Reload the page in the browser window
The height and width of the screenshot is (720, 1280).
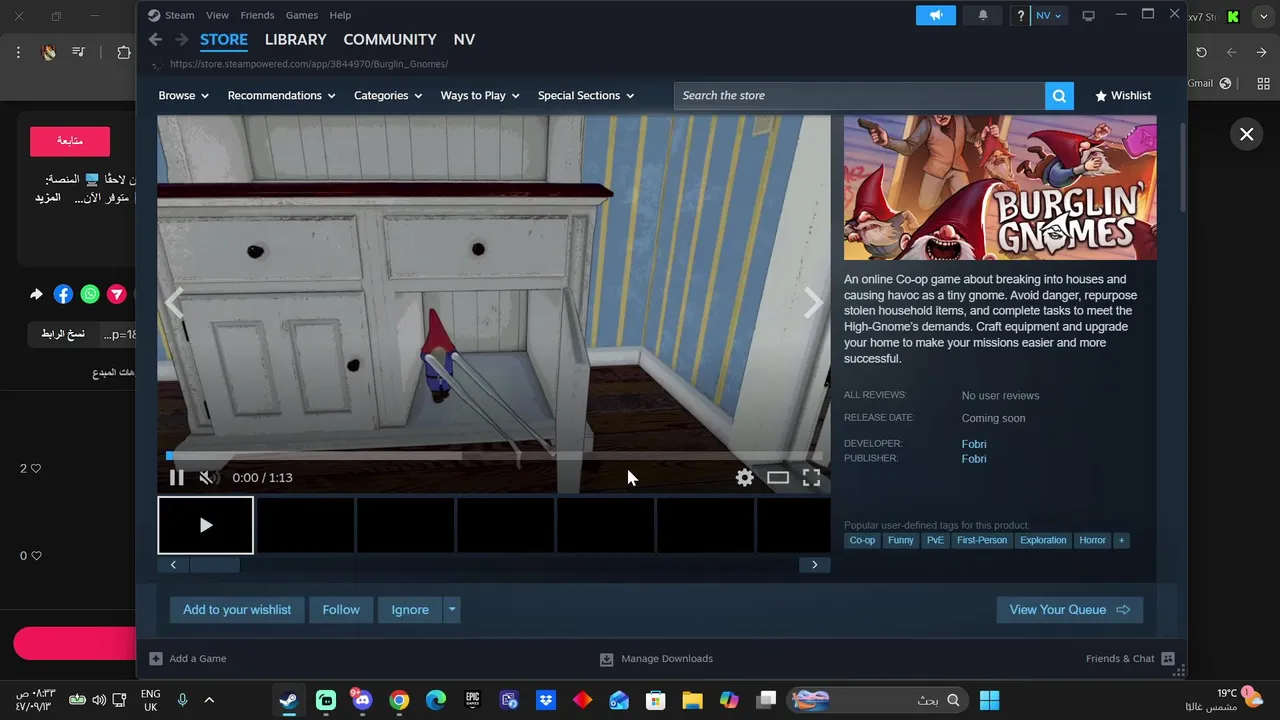click(x=1201, y=53)
